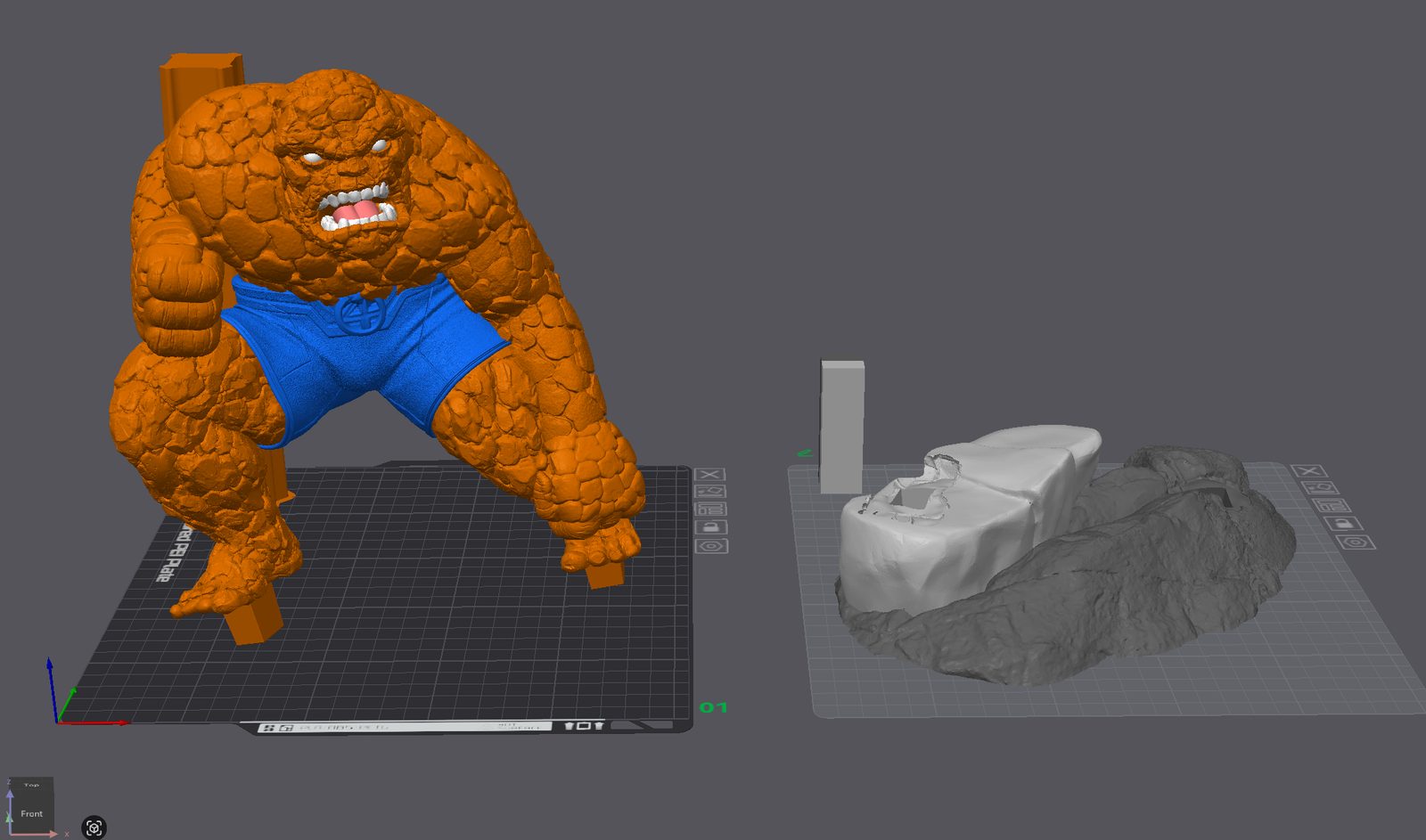Remove plate 01 using its X icon
The width and height of the screenshot is (1426, 840).
click(x=710, y=475)
